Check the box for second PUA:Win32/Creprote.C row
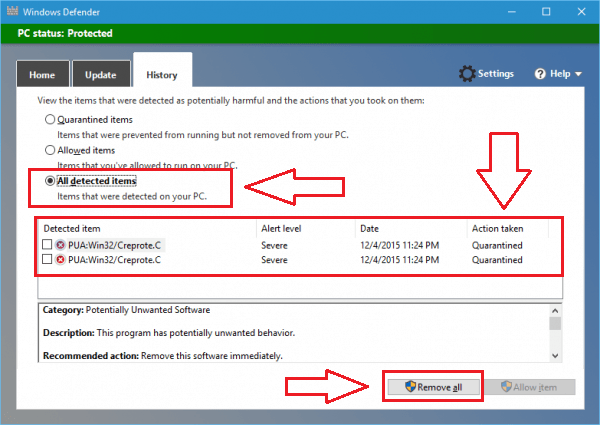The width and height of the screenshot is (600, 425). [47, 259]
